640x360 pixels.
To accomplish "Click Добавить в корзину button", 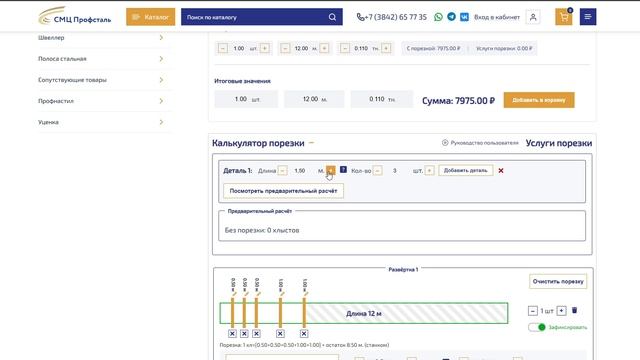I will [x=539, y=100].
